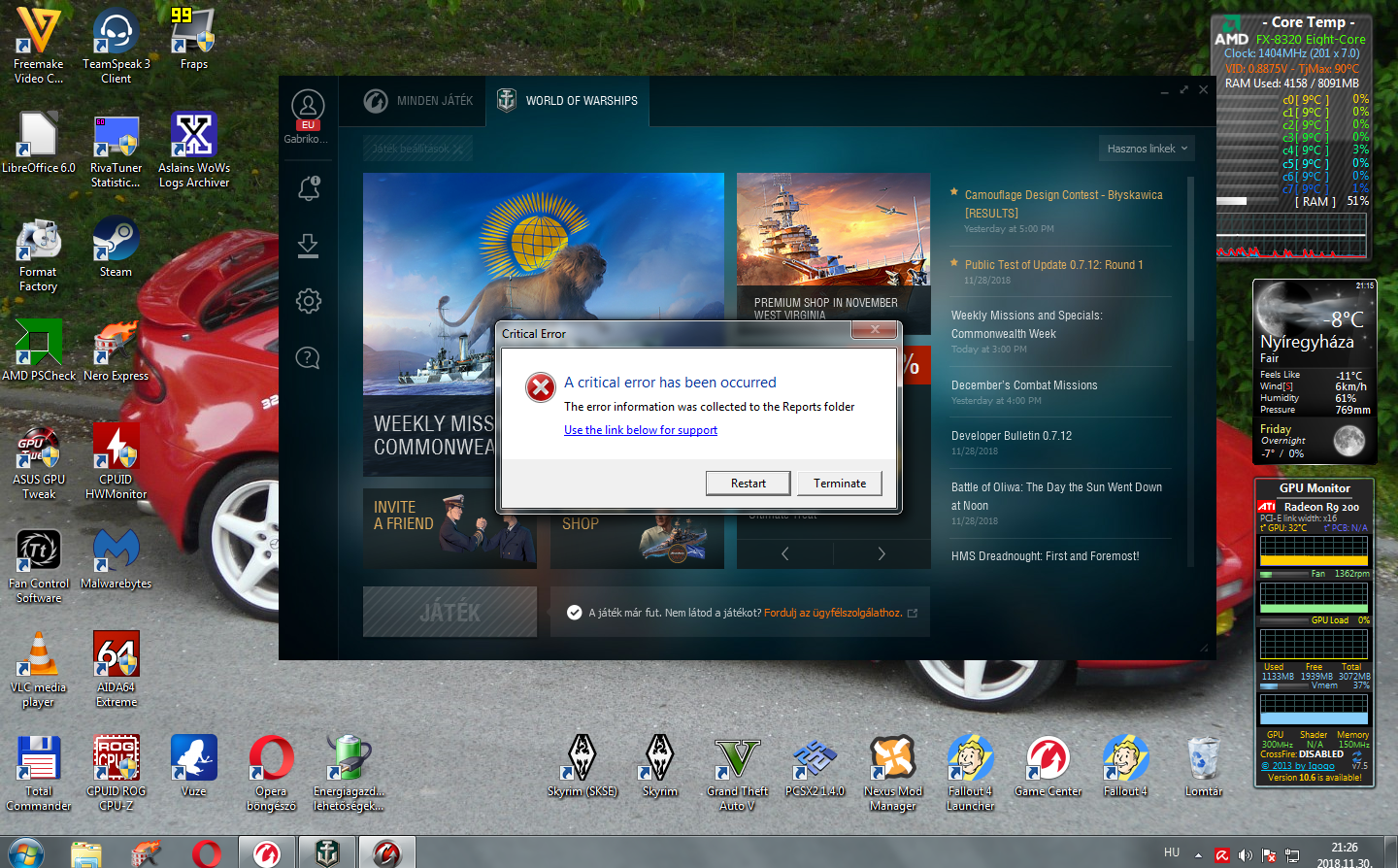Image resolution: width=1398 pixels, height=868 pixels.
Task: Click the greyed Játék beállítások button
Action: click(417, 149)
